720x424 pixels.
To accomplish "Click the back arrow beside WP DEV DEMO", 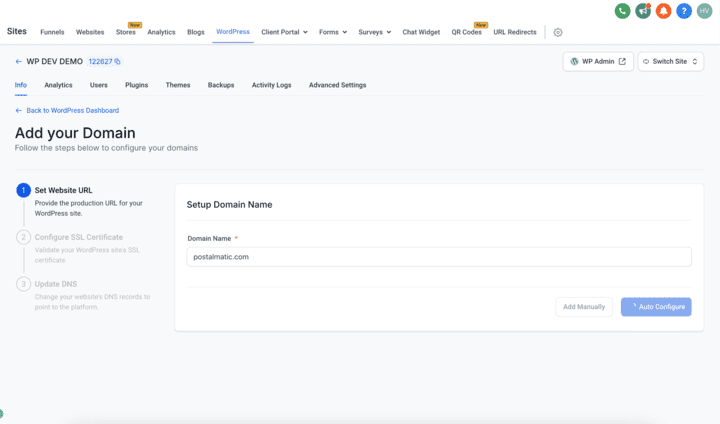I will 18,62.
